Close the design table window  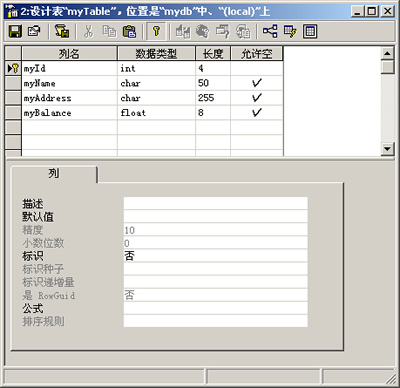tap(387, 12)
